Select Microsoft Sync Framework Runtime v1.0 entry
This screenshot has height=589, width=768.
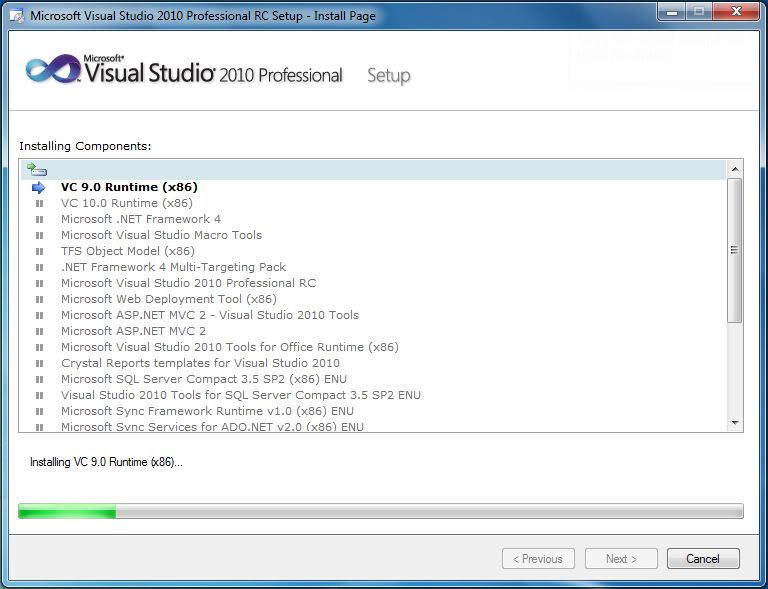coord(207,411)
